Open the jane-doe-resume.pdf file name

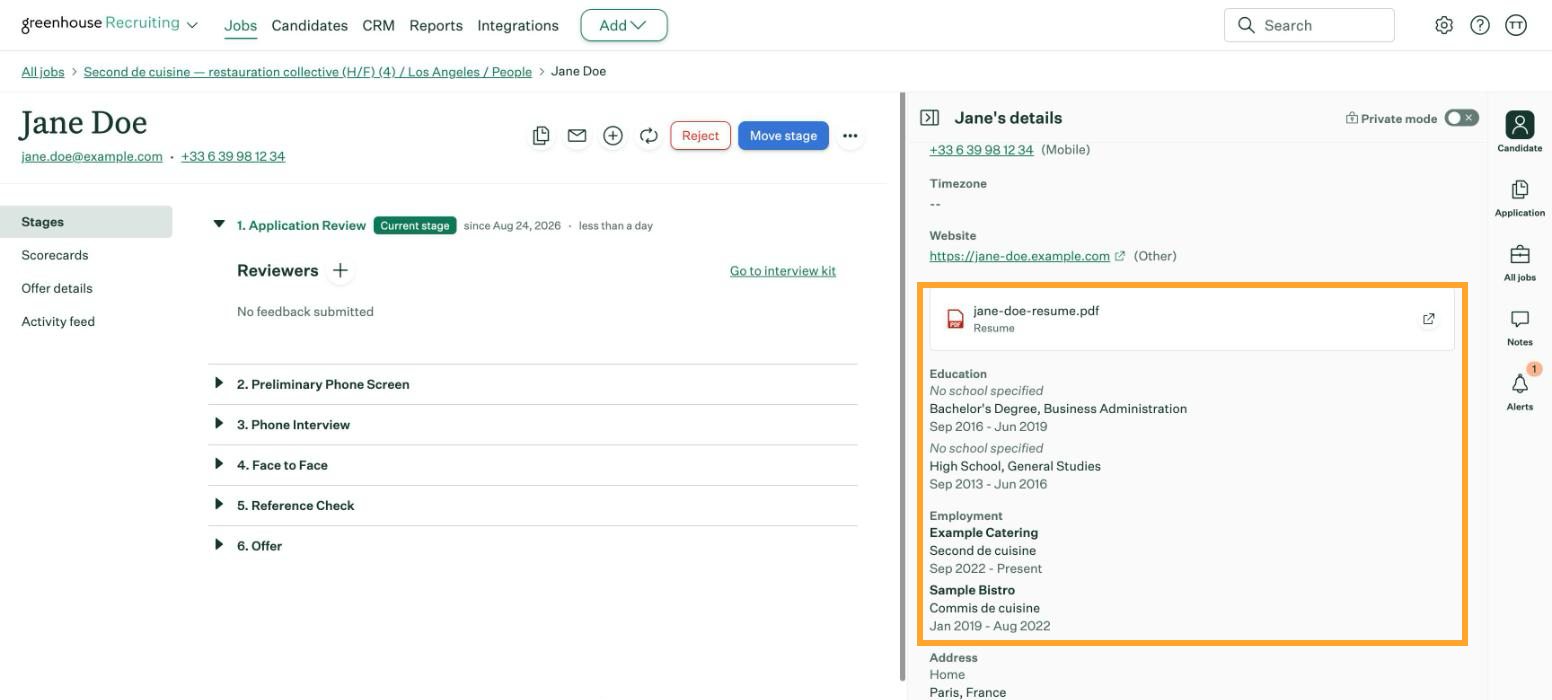pos(1036,311)
